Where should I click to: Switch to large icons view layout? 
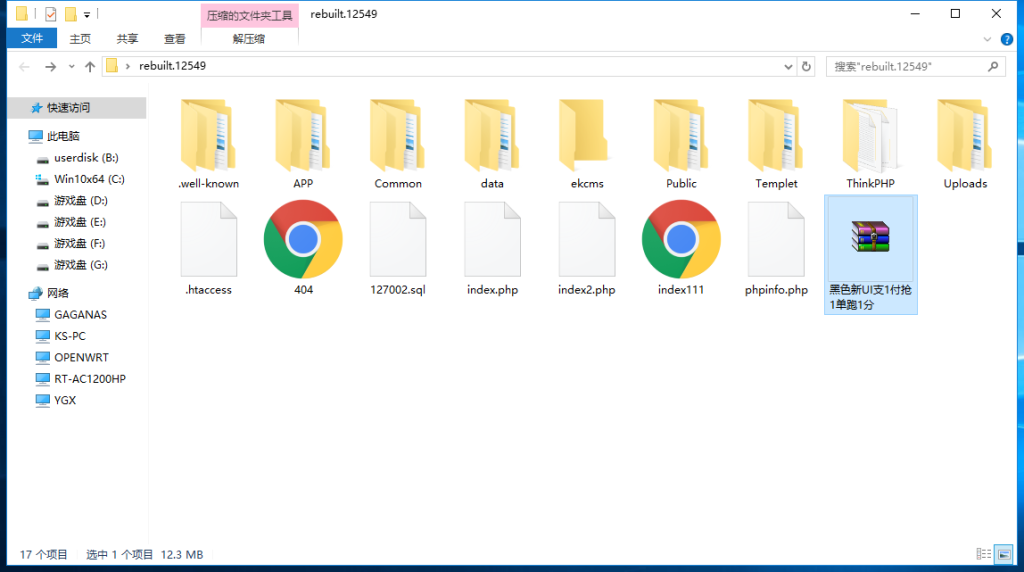1004,554
